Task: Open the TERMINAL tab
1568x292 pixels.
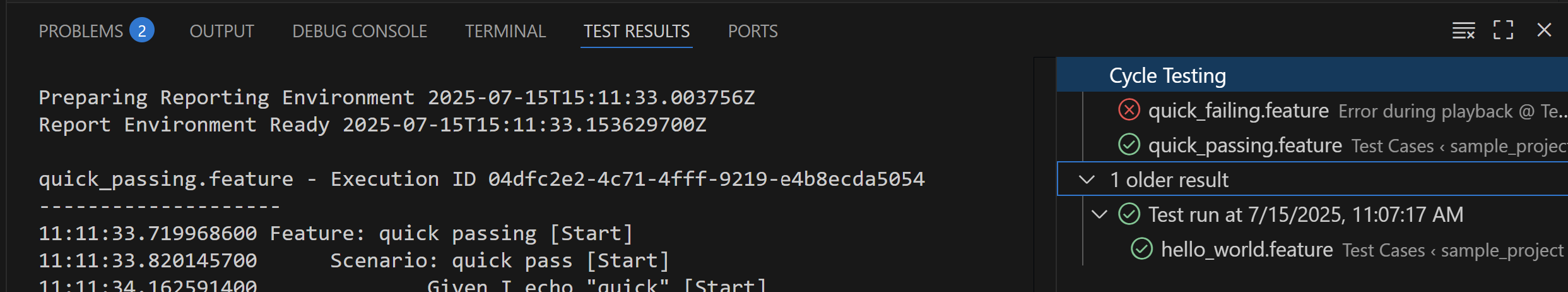Action: 505,31
